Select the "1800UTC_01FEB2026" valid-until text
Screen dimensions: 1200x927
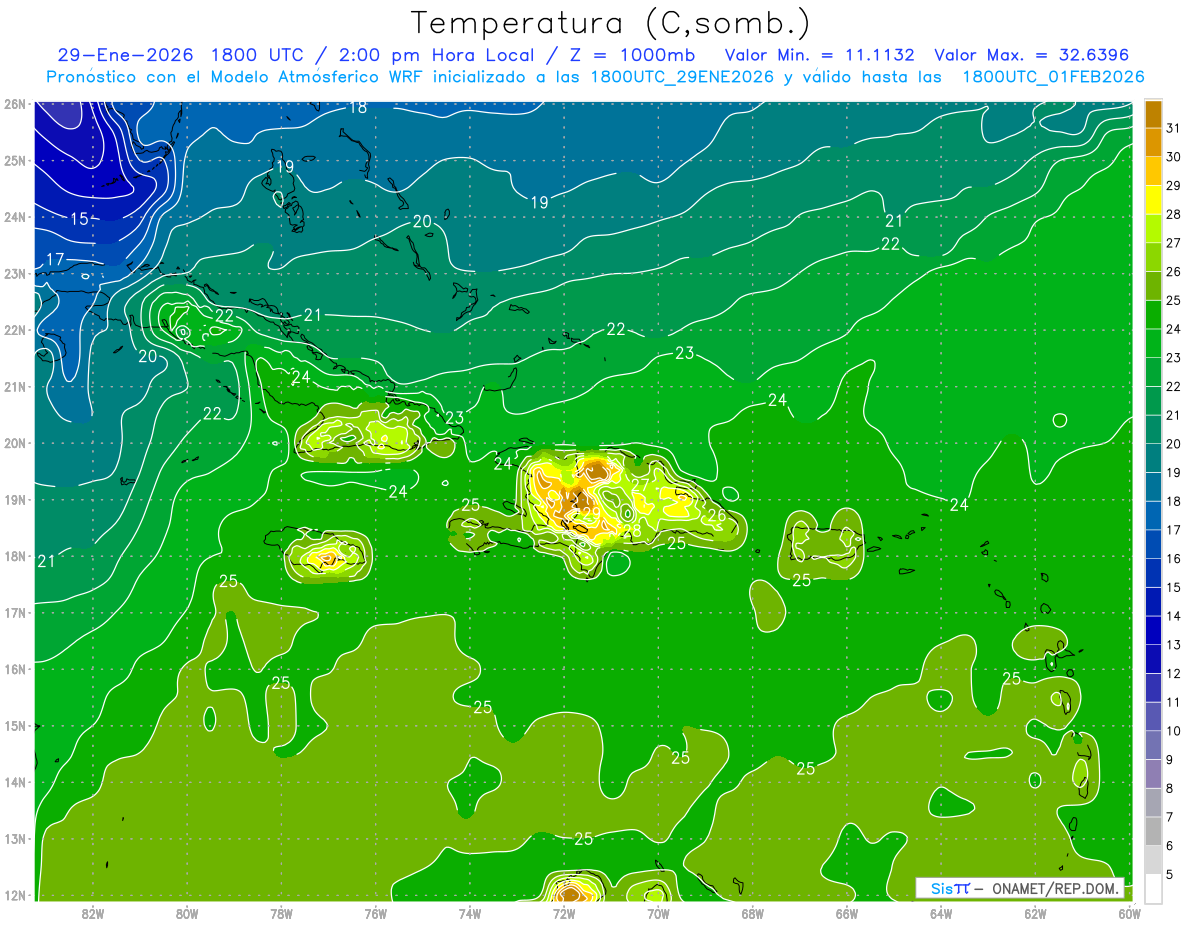point(1053,77)
